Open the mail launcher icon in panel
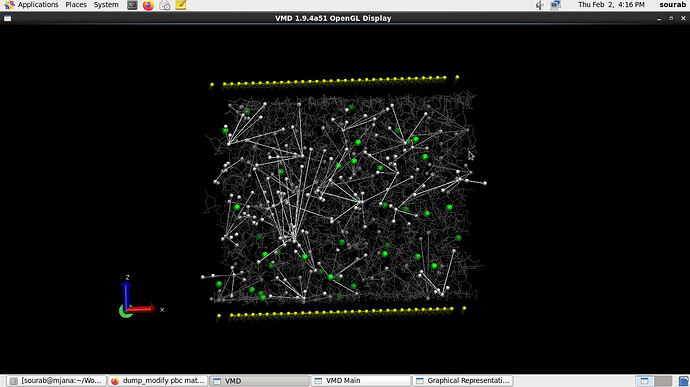This screenshot has width=690, height=387. (x=165, y=5)
